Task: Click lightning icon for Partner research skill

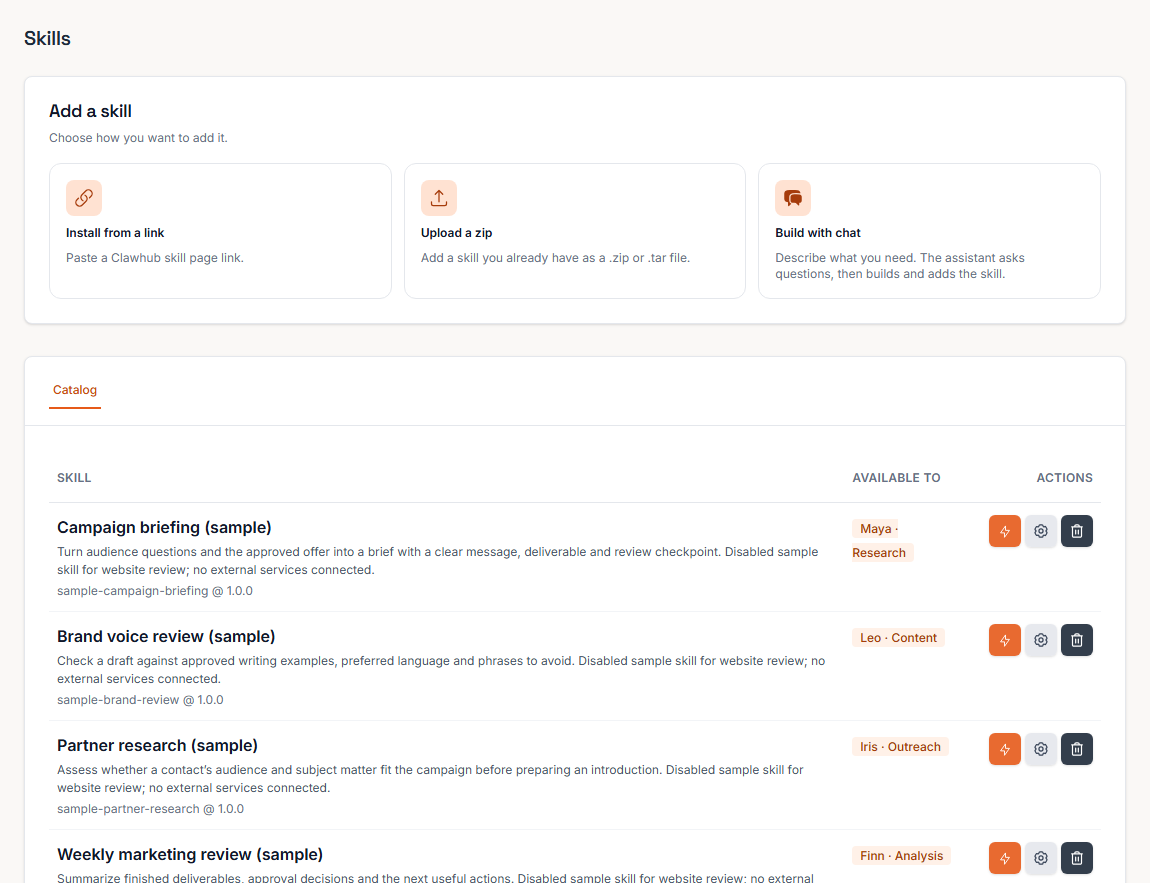Action: tap(1005, 750)
